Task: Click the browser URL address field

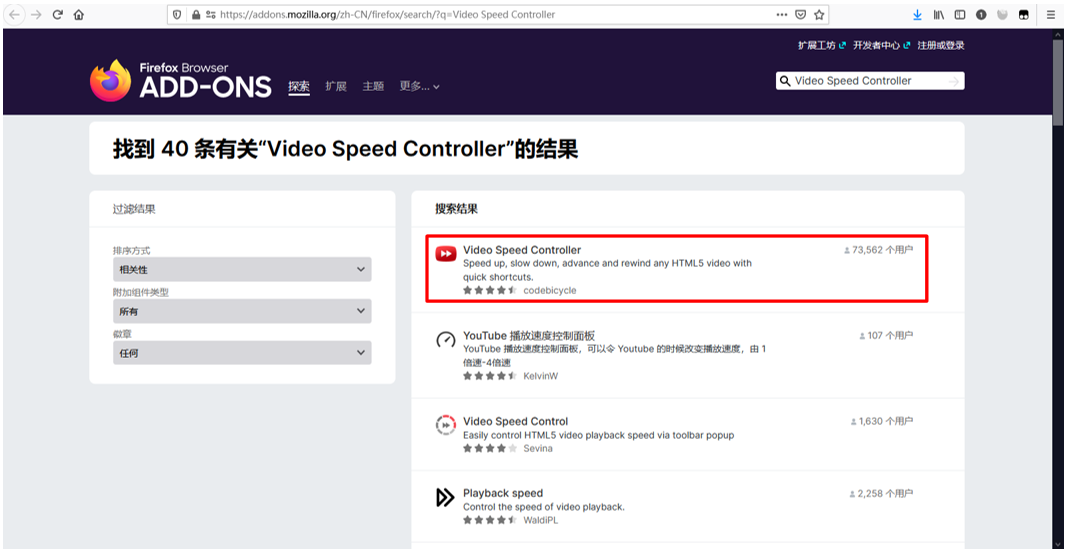Action: click(497, 14)
